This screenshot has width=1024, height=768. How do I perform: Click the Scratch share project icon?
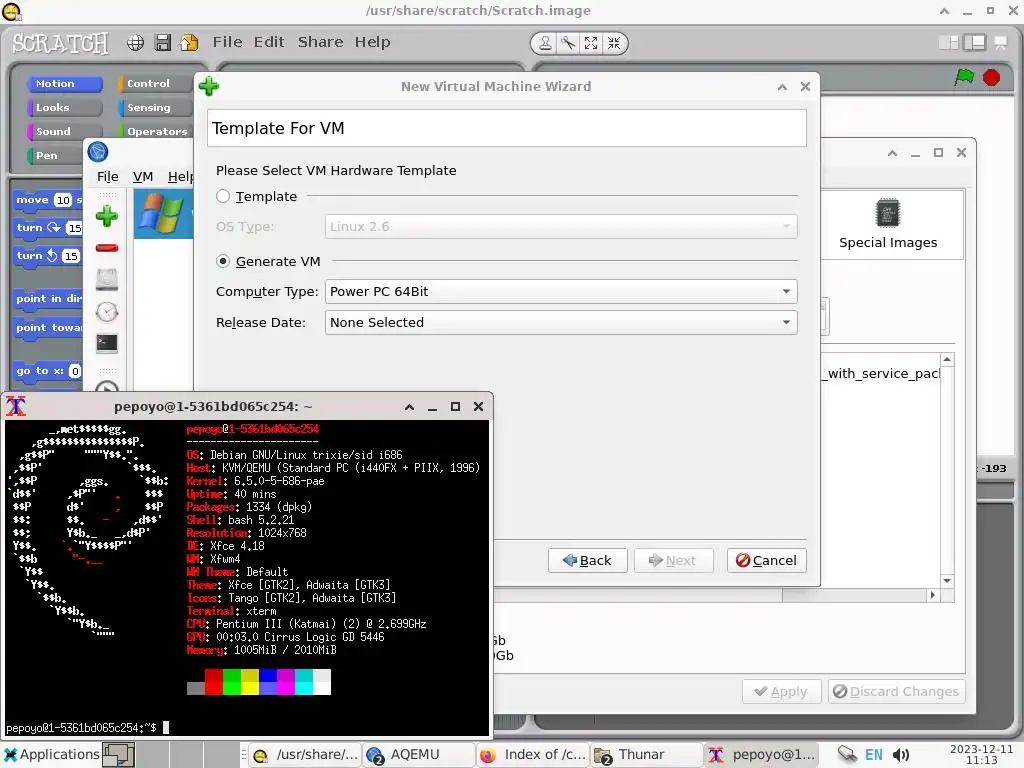(x=189, y=43)
